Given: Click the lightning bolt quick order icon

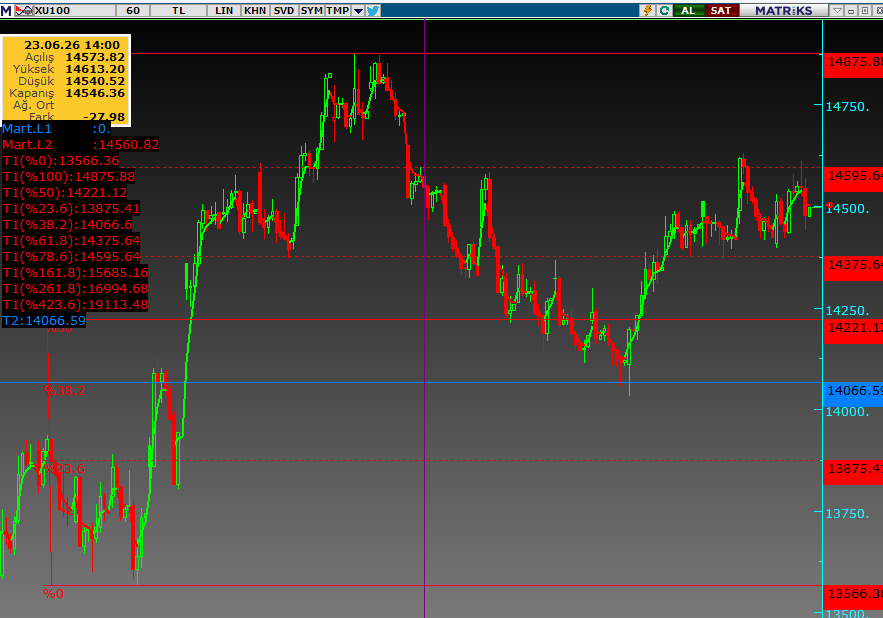Looking at the screenshot, I should click(648, 10).
